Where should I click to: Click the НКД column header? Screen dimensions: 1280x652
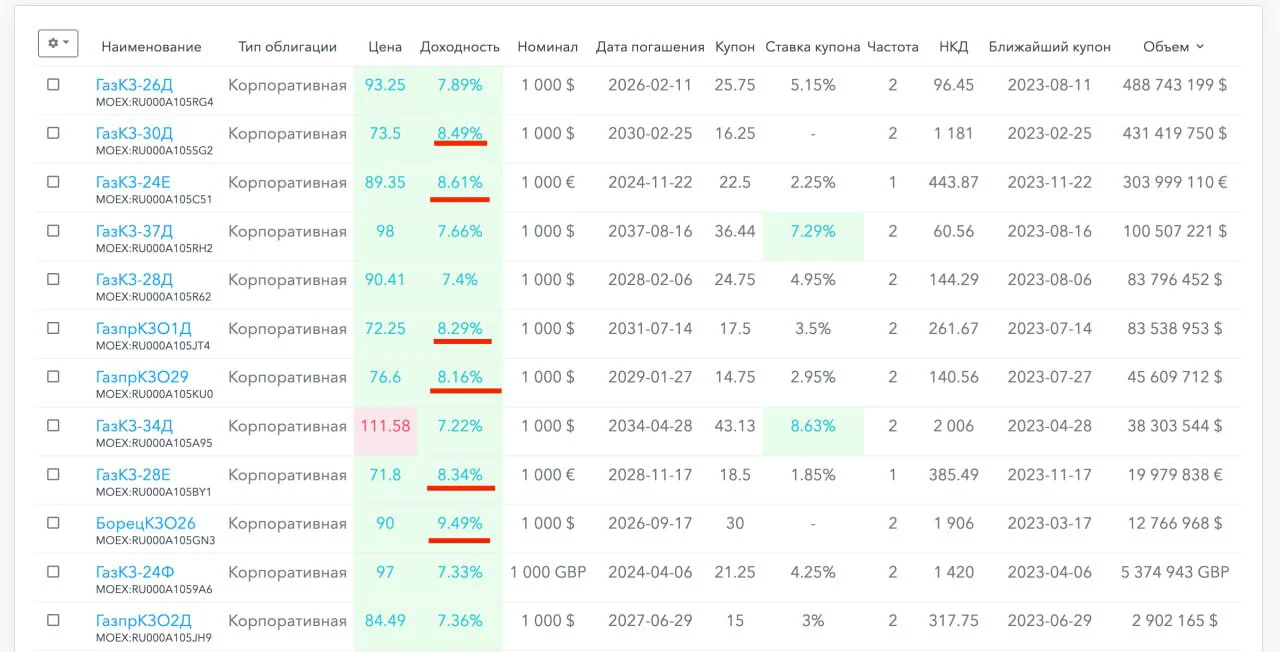pos(953,47)
